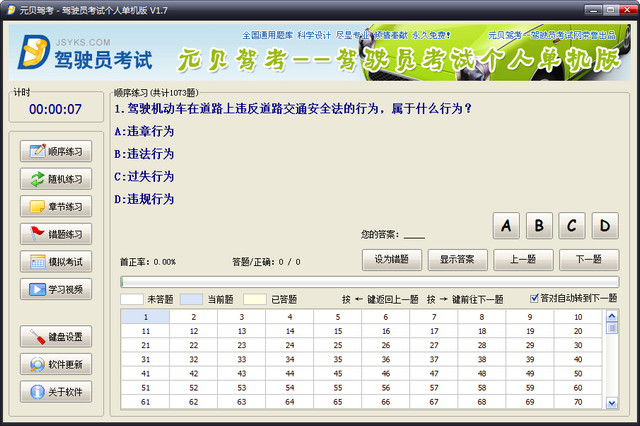Choose answer D button
Viewport: 640px width, 426px height.
pos(605,226)
